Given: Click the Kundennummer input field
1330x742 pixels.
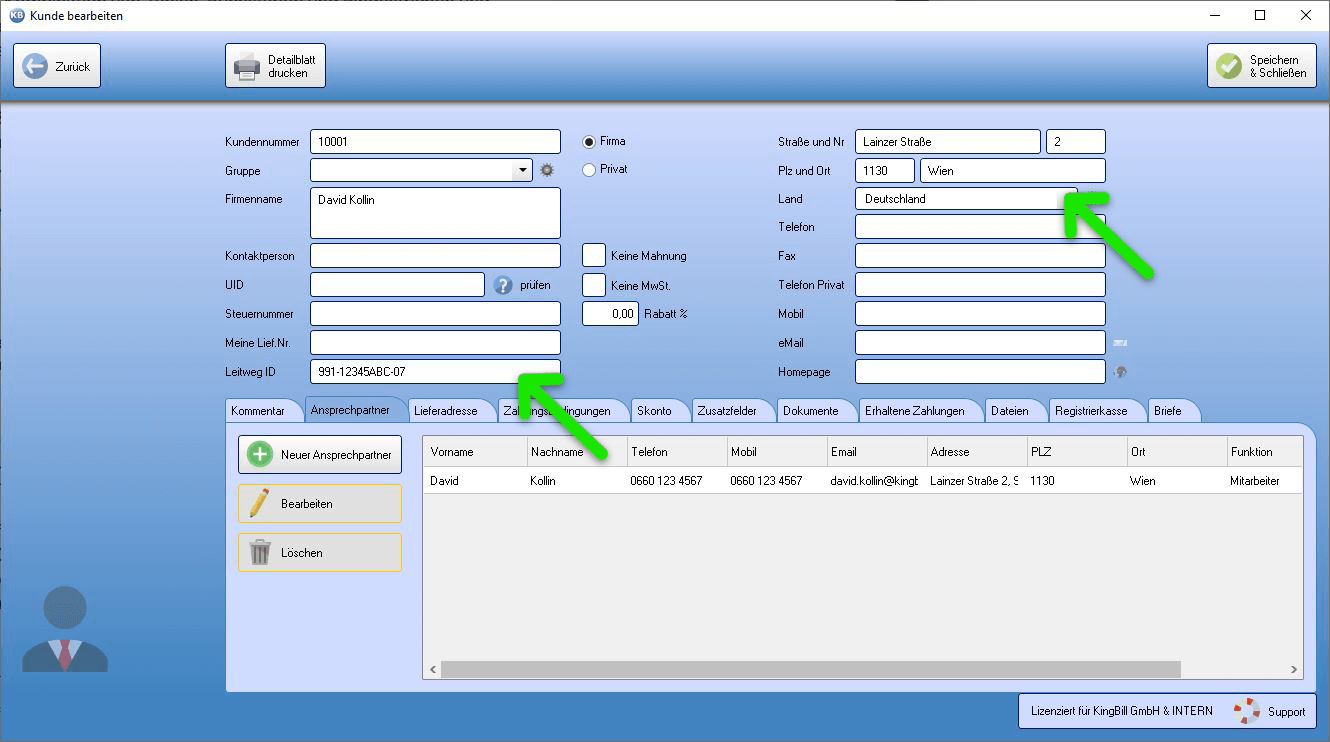Looking at the screenshot, I should [x=435, y=142].
